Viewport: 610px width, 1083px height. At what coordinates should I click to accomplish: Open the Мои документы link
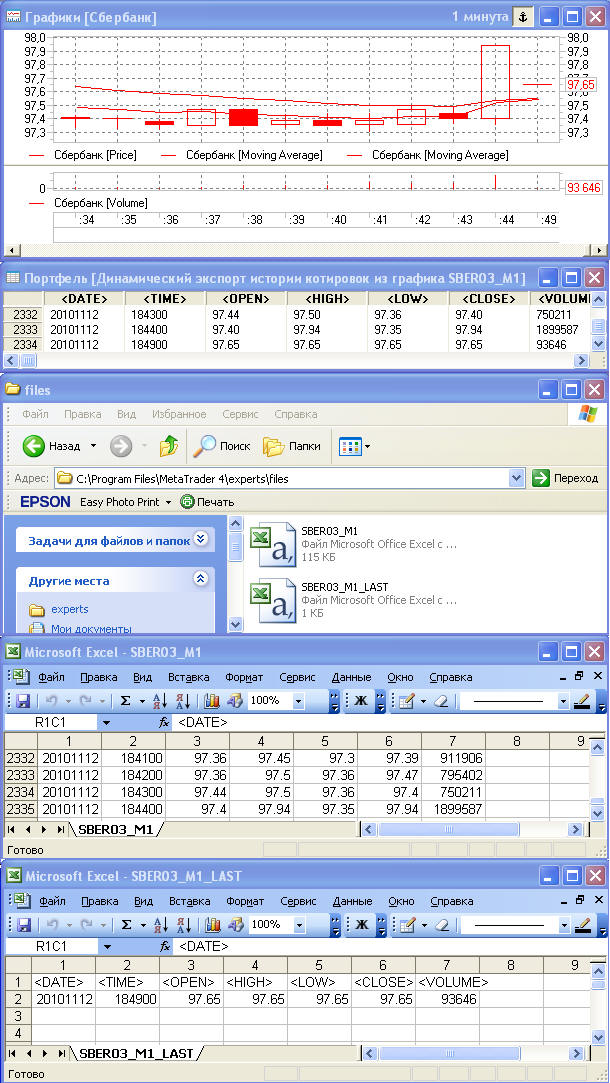click(x=90, y=629)
